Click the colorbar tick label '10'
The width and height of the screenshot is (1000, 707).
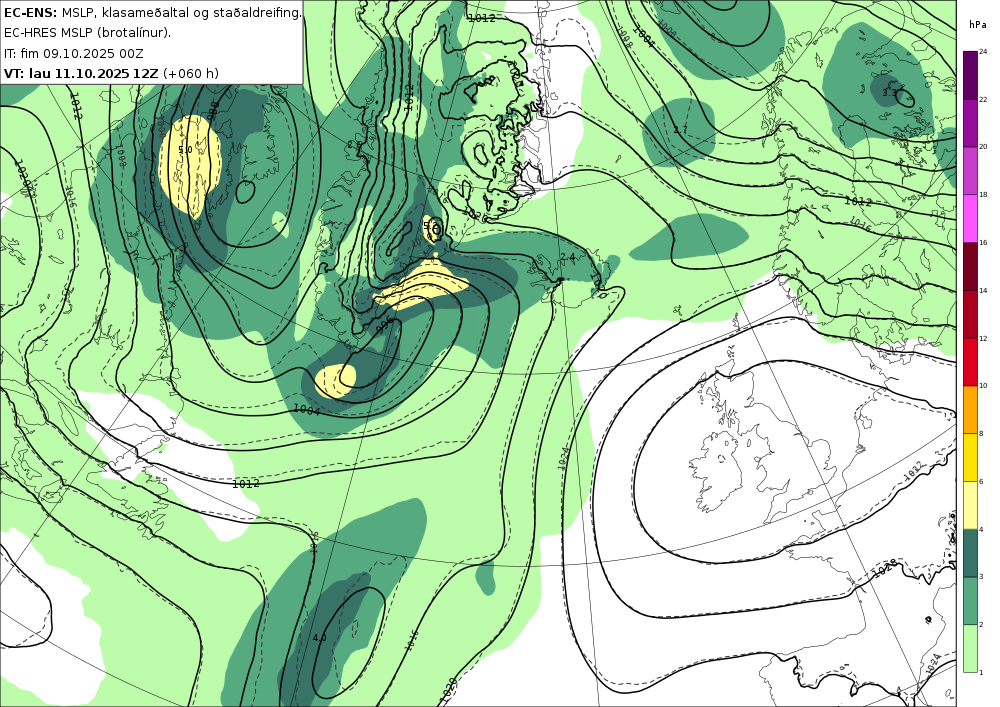coord(983,386)
